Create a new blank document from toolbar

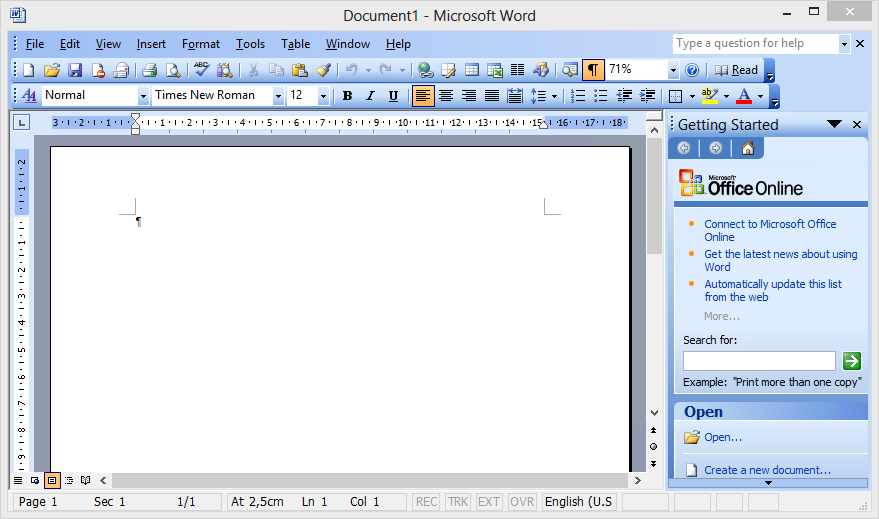point(29,70)
